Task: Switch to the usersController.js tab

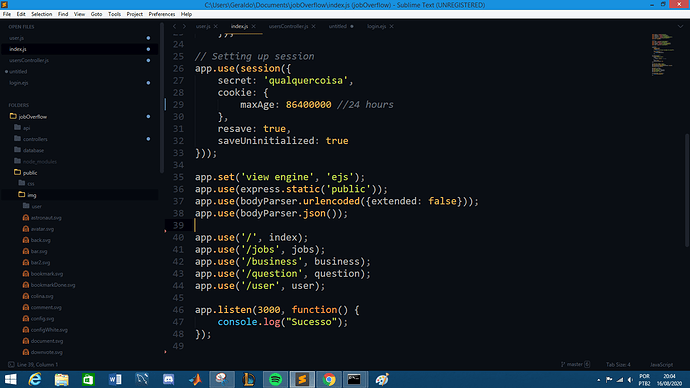Action: click(x=288, y=26)
